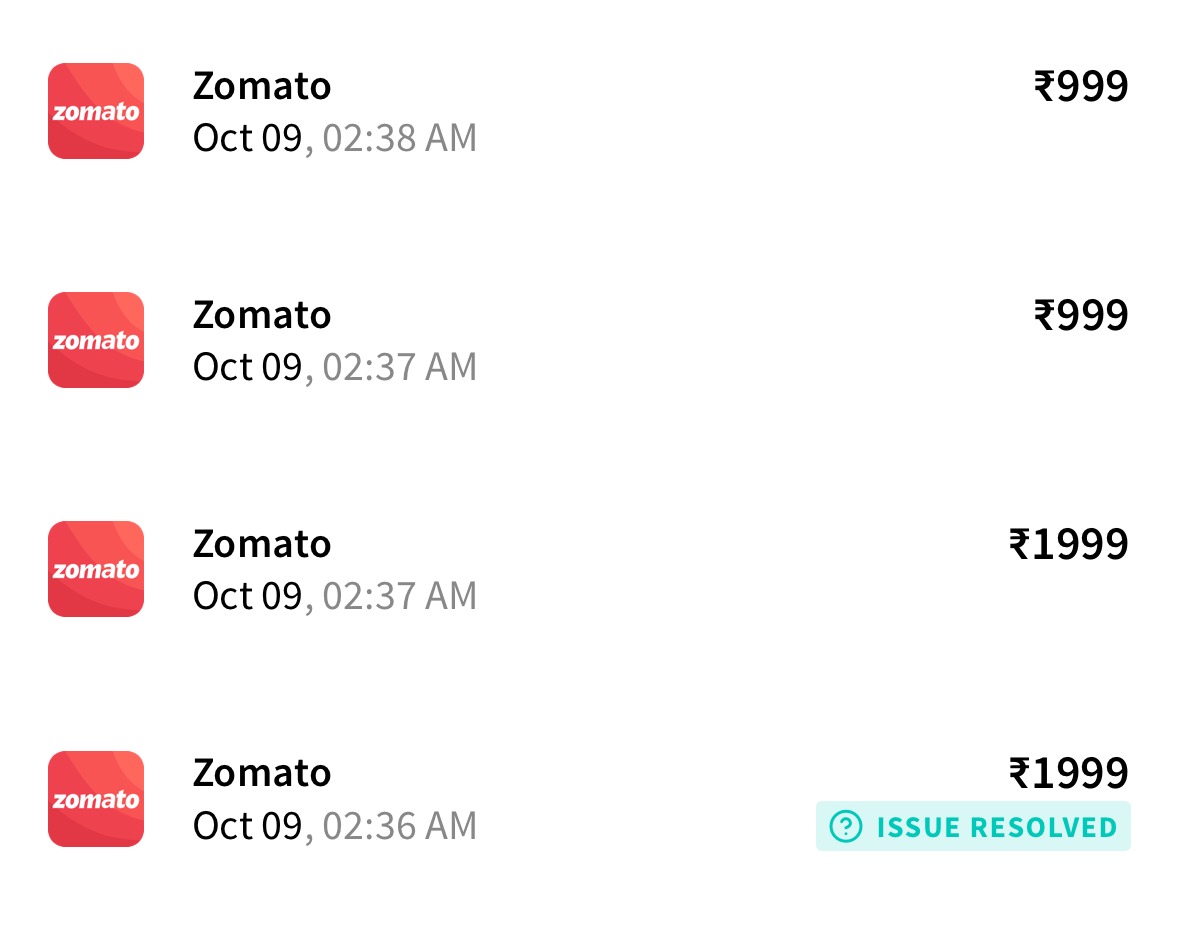Click the Oct 09 date in the topmost transaction
Viewport: 1179px width, 937px height.
coord(247,138)
